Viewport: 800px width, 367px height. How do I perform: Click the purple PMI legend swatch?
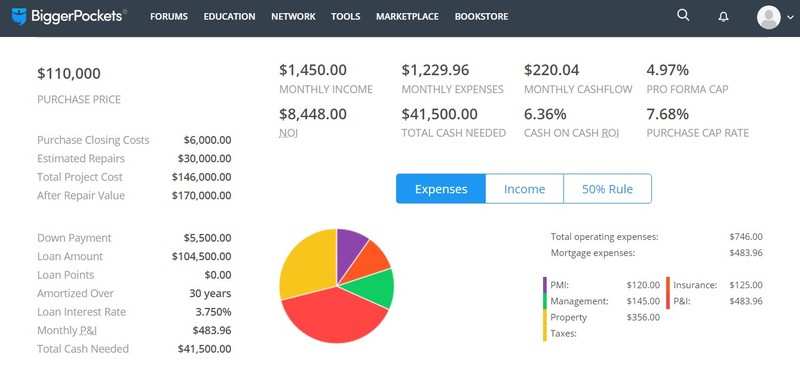point(545,285)
